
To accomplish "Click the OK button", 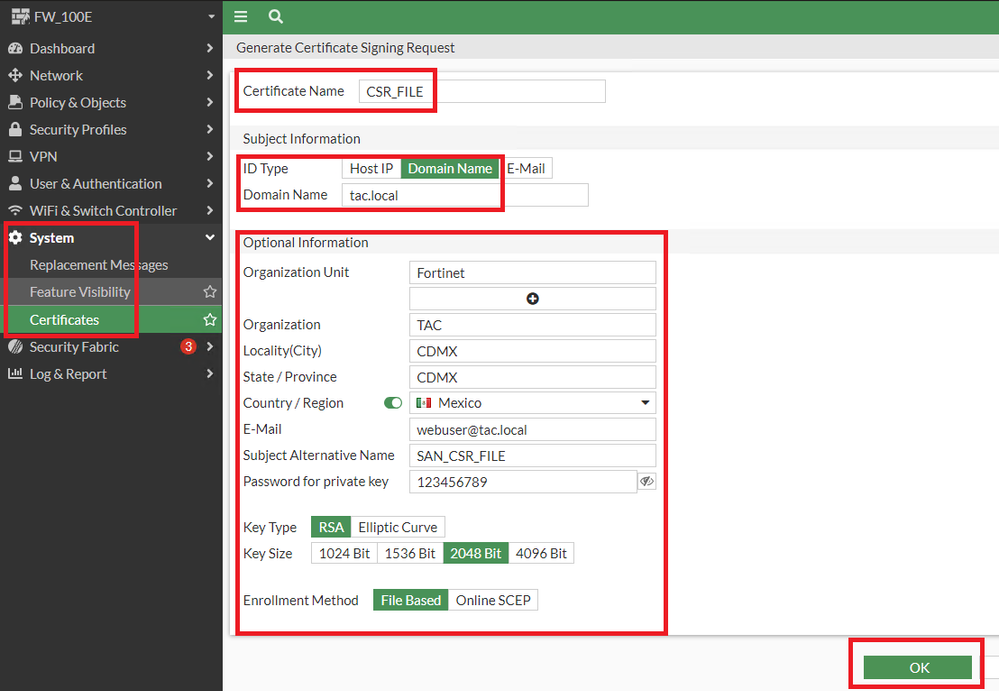I will pyautogui.click(x=917, y=668).
